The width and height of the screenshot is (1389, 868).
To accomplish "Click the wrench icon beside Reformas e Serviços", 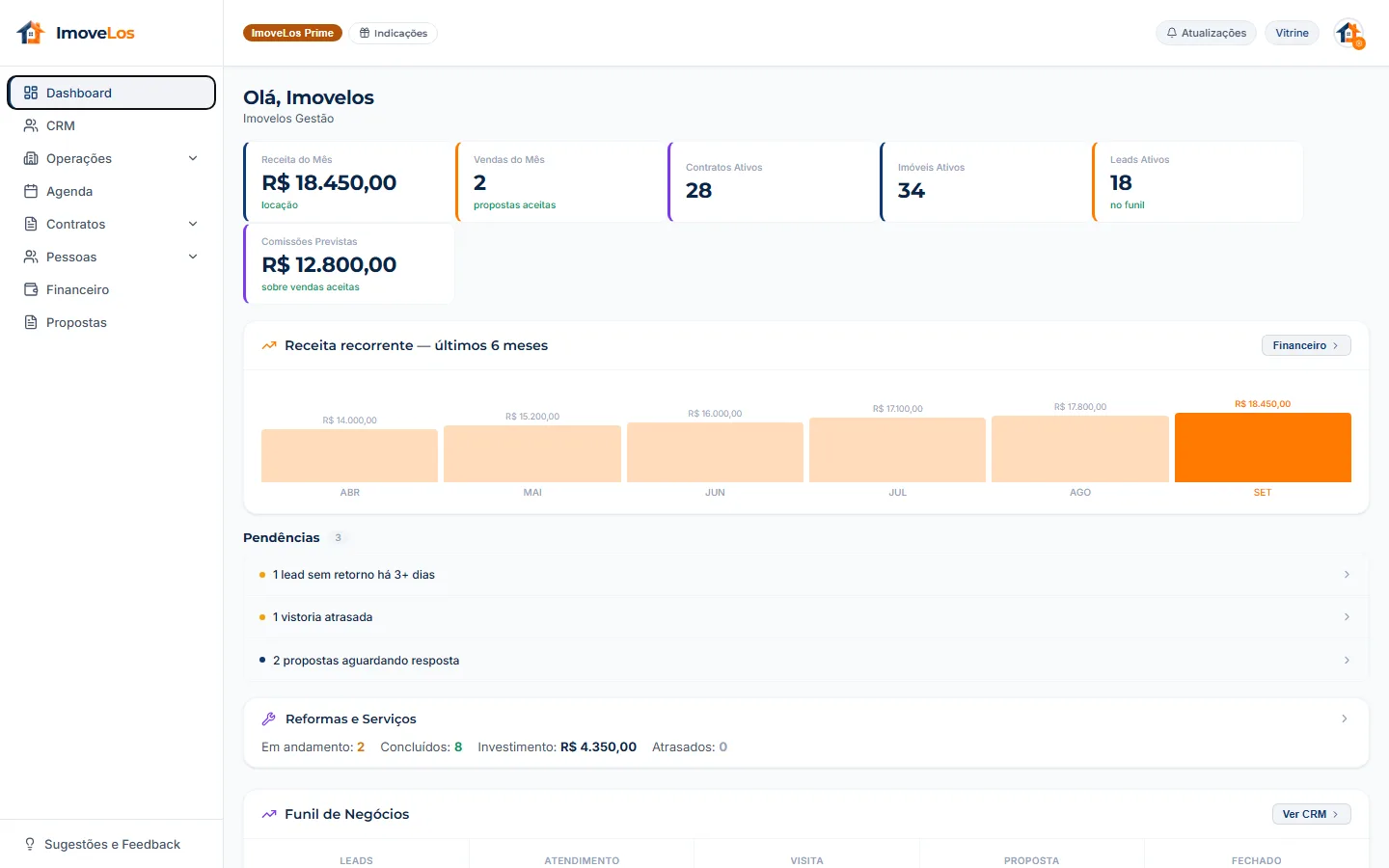I will point(269,719).
